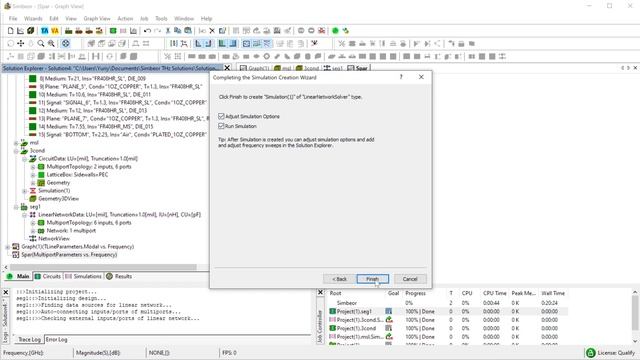This screenshot has width=640, height=360.
Task: Click the LatticeBox green square icon
Action: [x=41, y=175]
